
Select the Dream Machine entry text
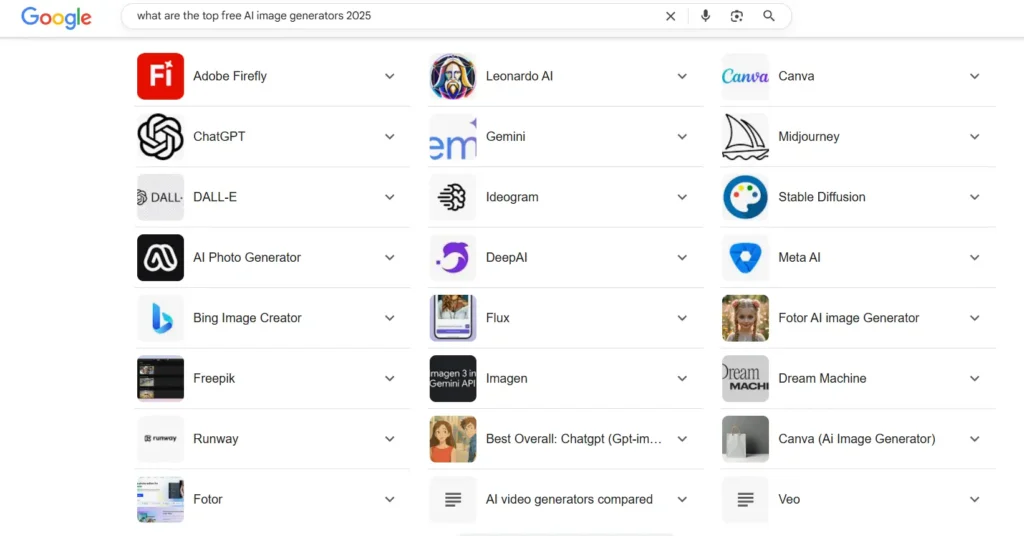pos(822,379)
